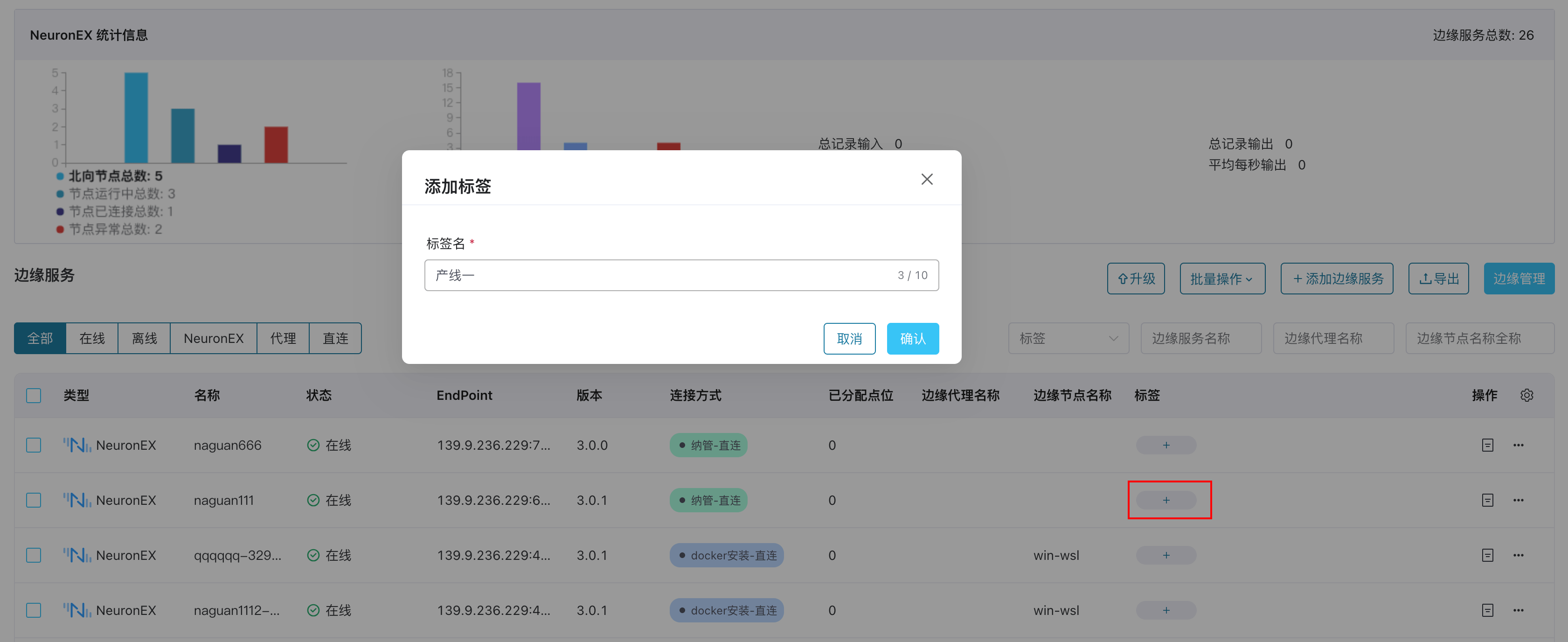1568x642 pixels.
Task: Open more options ellipsis for qqqqqq-329 row
Action: 1518,555
